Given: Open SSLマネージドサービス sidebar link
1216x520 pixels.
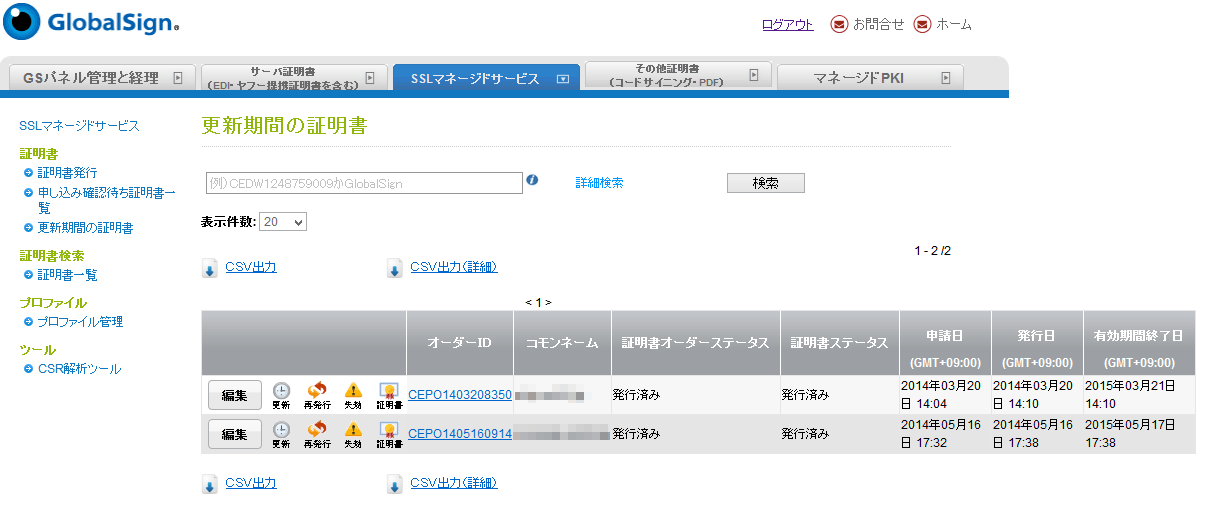Looking at the screenshot, I should point(80,126).
